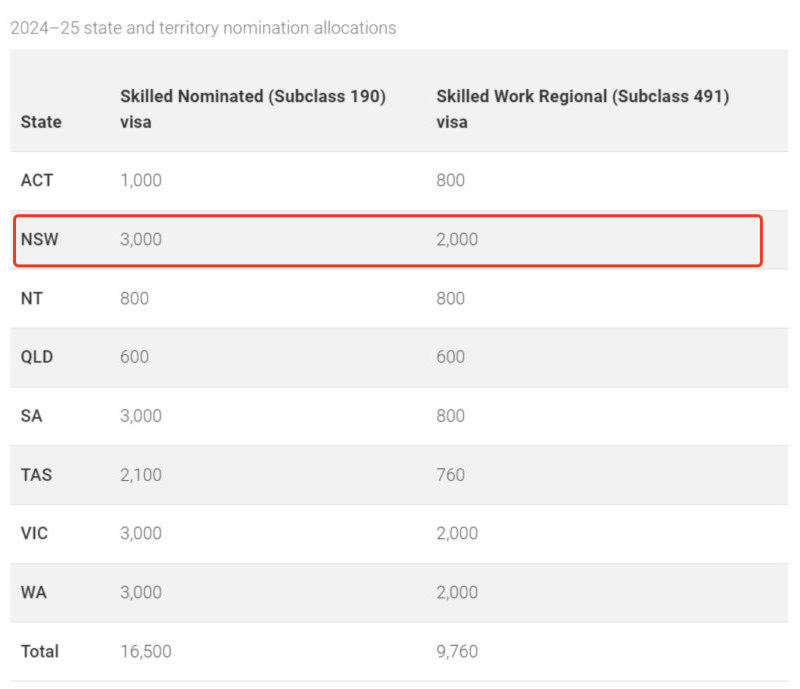Click the 'Skilled Nominated (Subclass 190) visa' header
The width and height of the screenshot is (800, 689).
coord(253,109)
